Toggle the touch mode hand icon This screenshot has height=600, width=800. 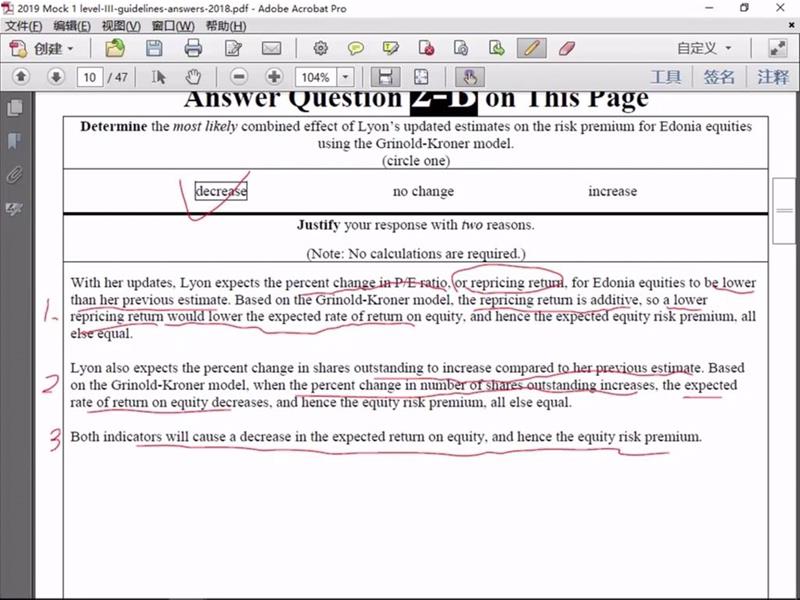point(469,77)
